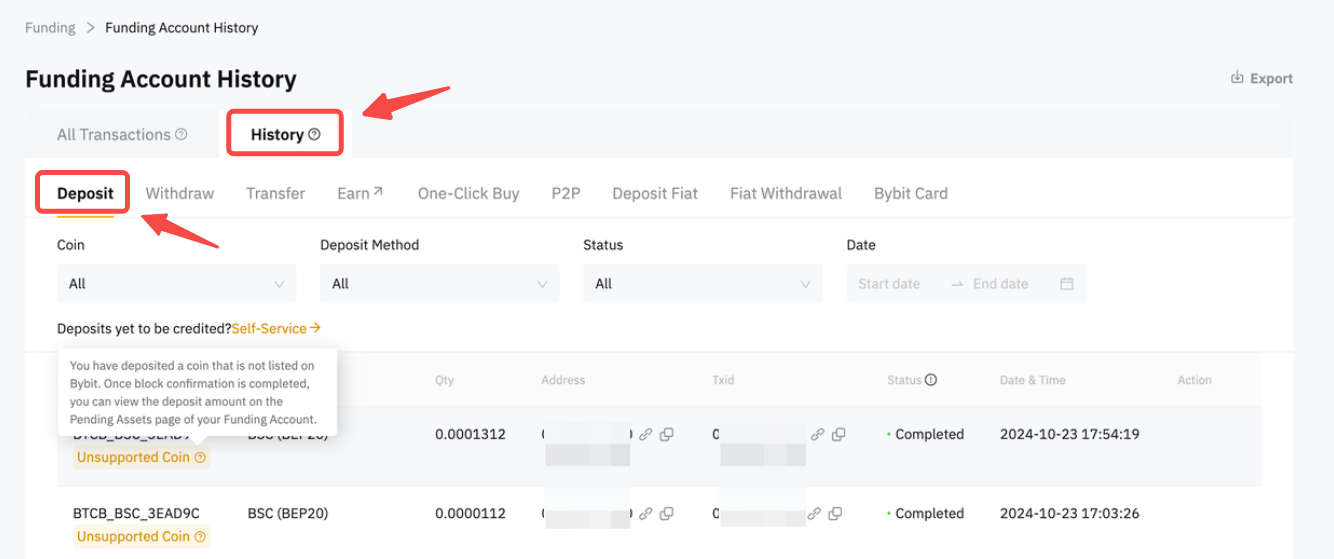Navigate to the Funding breadcrumb link
Viewport: 1334px width, 559px height.
(50, 27)
